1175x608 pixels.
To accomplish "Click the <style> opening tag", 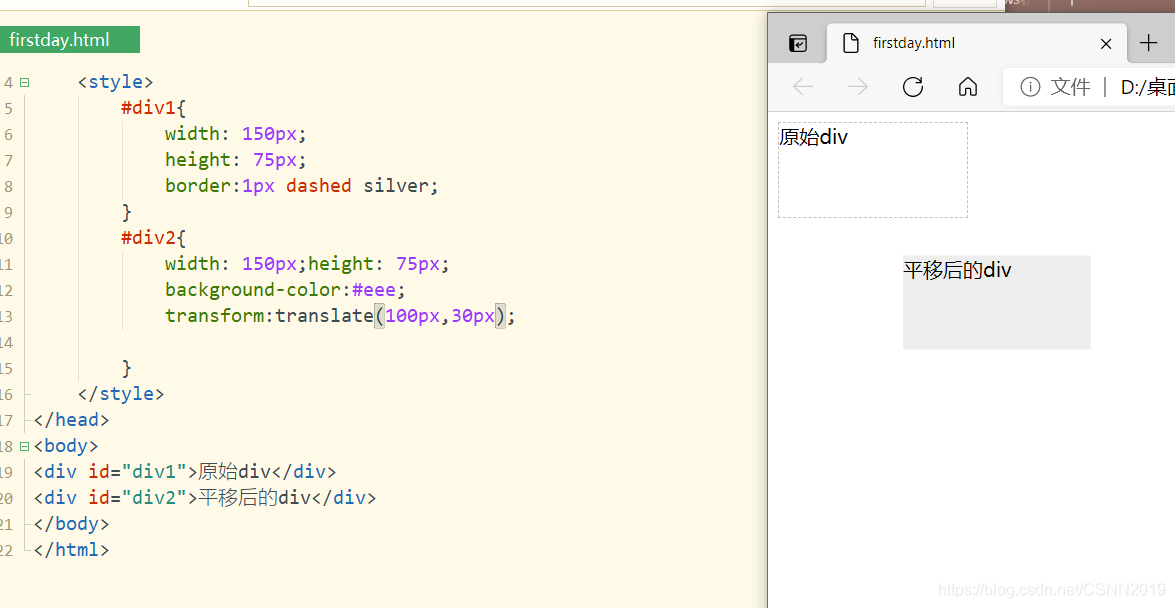I will [x=115, y=82].
